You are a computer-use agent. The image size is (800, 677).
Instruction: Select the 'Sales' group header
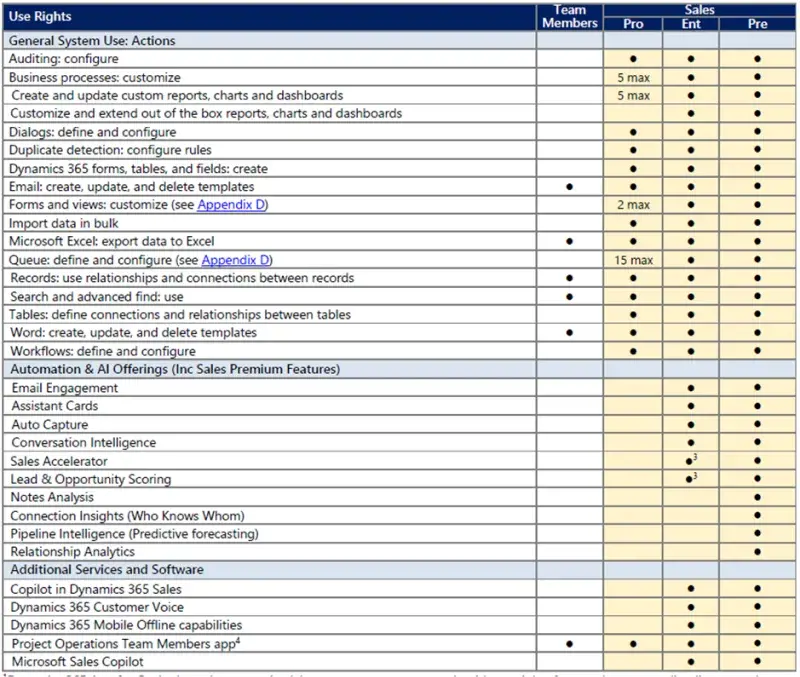pyautogui.click(x=699, y=10)
